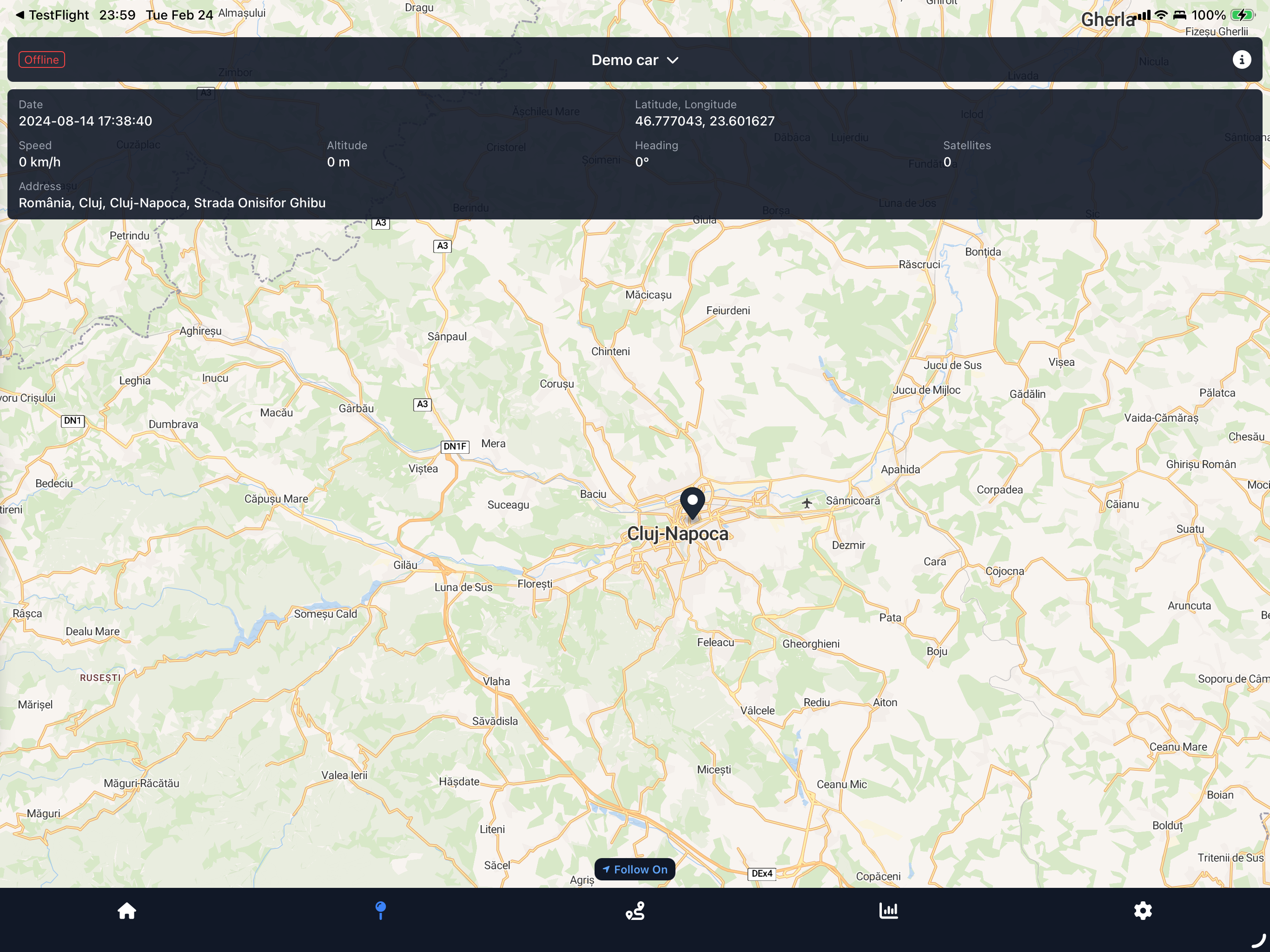The height and width of the screenshot is (952, 1270).
Task: Click the Cojocna village label
Action: point(1005,571)
